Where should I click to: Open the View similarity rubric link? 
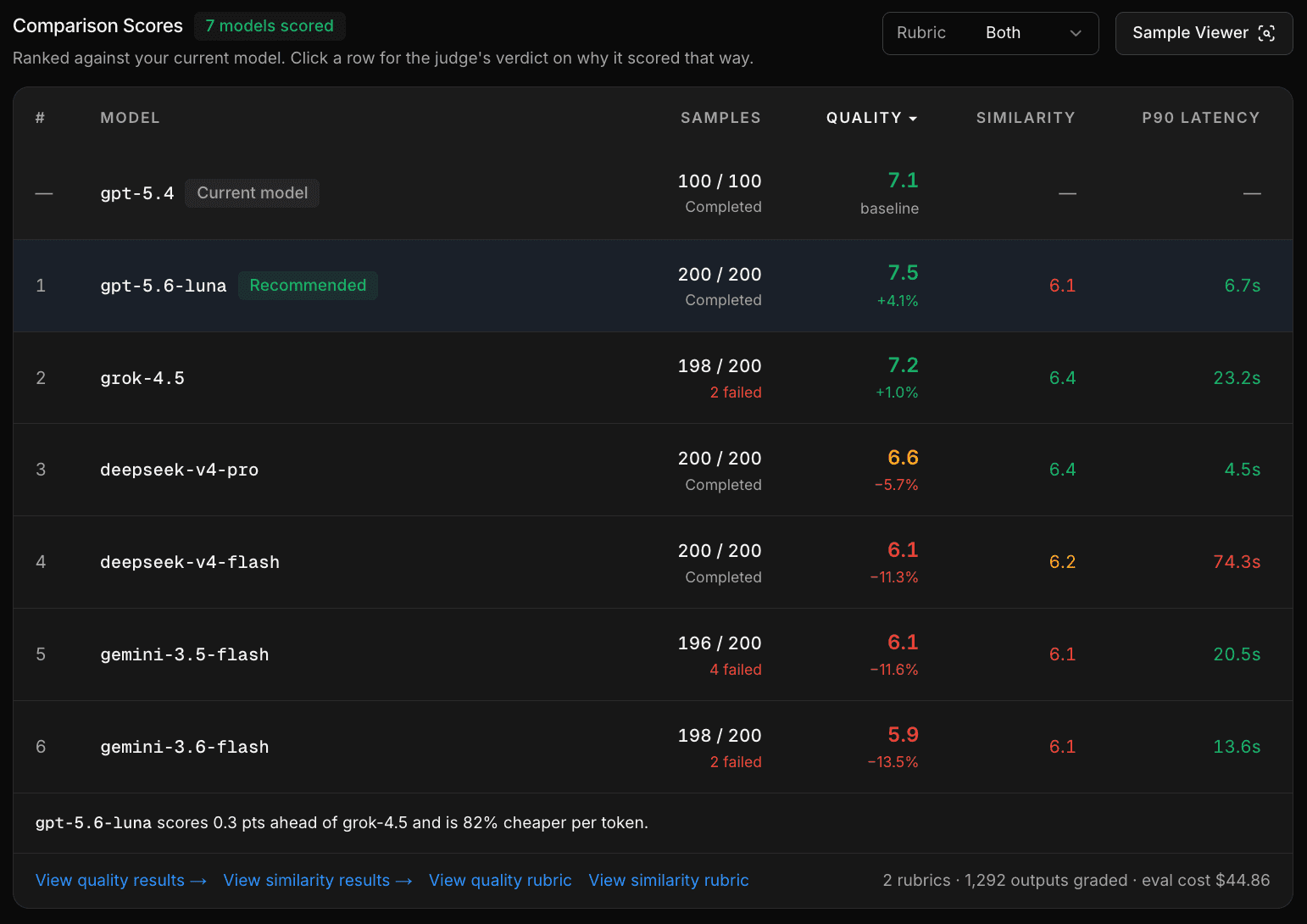pyautogui.click(x=669, y=881)
